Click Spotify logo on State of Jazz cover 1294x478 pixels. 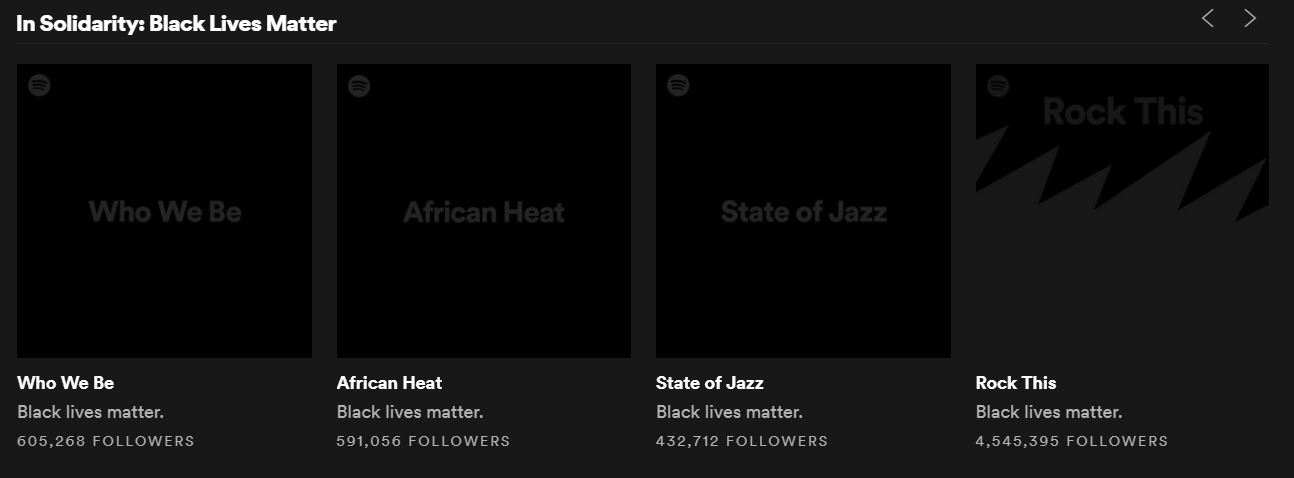coord(678,86)
